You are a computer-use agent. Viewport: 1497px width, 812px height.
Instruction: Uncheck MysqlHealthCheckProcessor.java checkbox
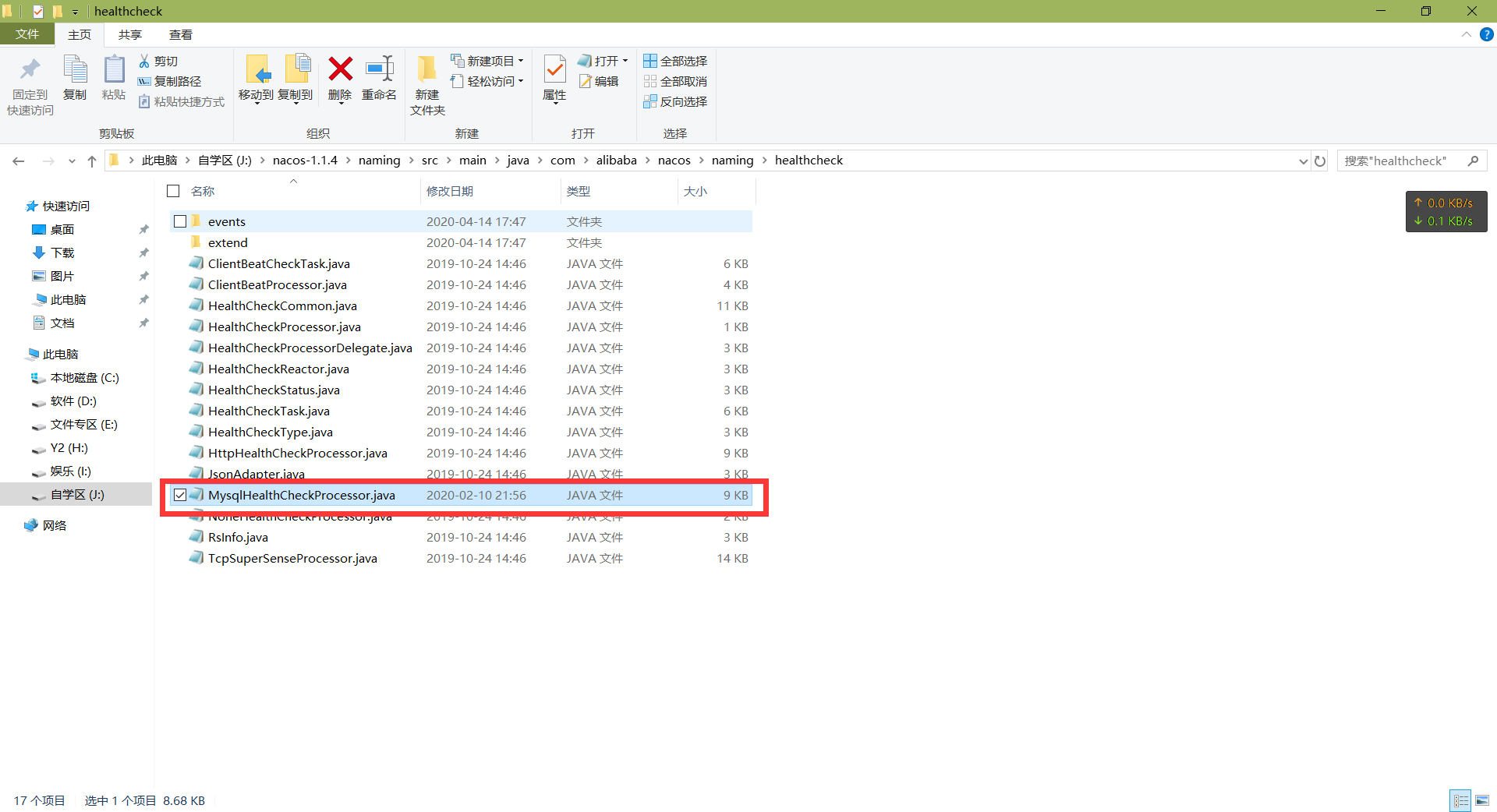coord(180,495)
